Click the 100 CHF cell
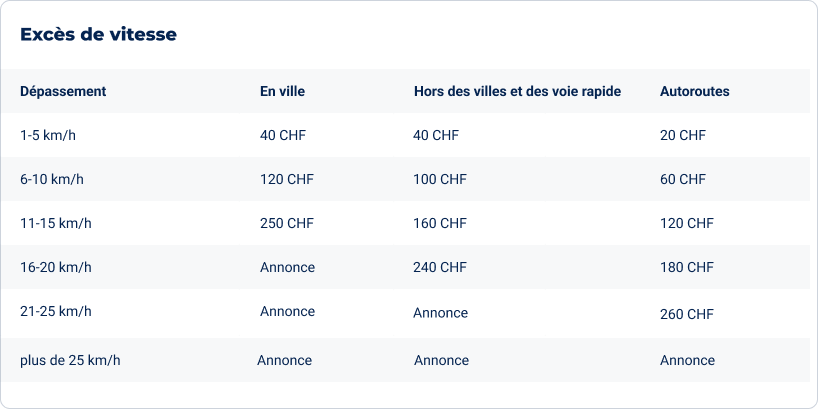The height and width of the screenshot is (409, 818). [440, 179]
